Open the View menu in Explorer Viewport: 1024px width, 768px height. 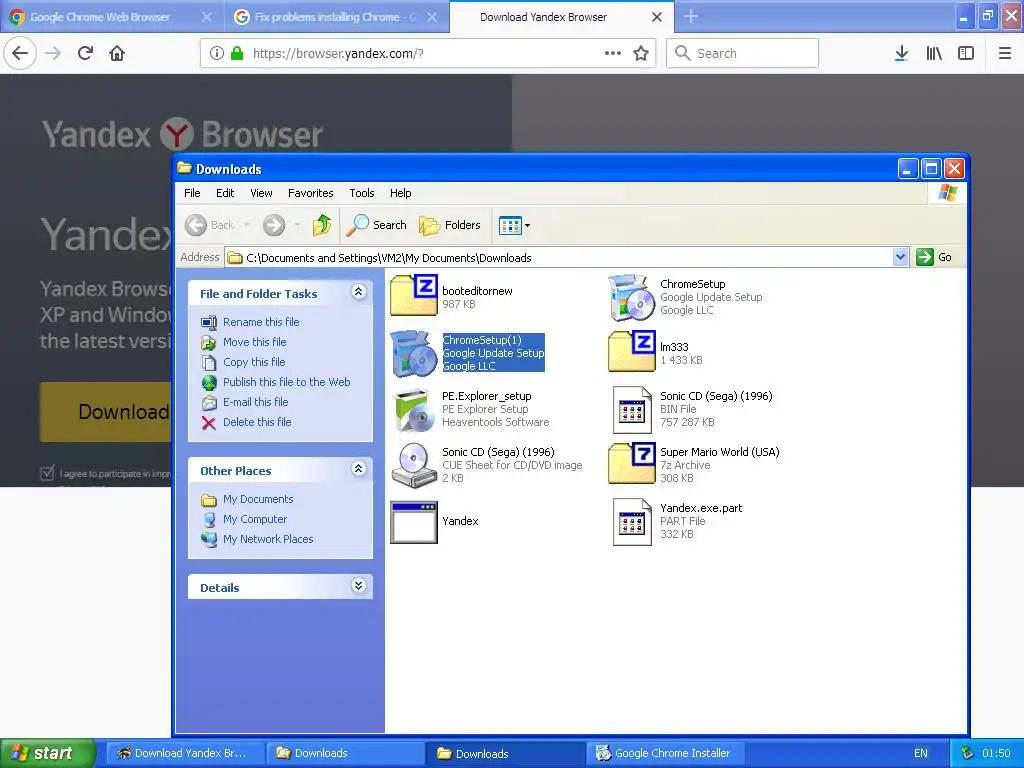coord(261,193)
